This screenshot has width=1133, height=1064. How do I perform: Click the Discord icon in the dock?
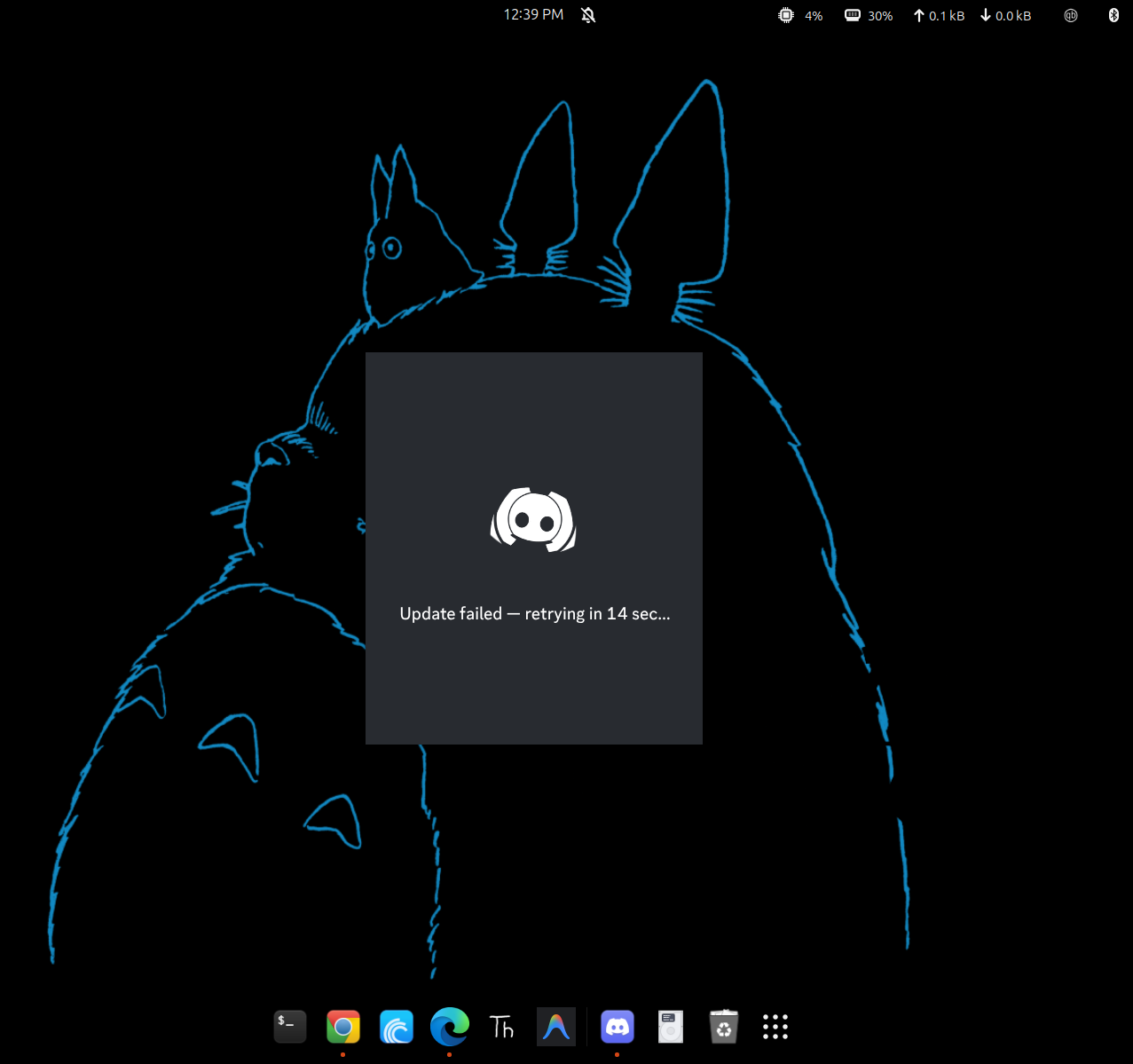pyautogui.click(x=618, y=1027)
